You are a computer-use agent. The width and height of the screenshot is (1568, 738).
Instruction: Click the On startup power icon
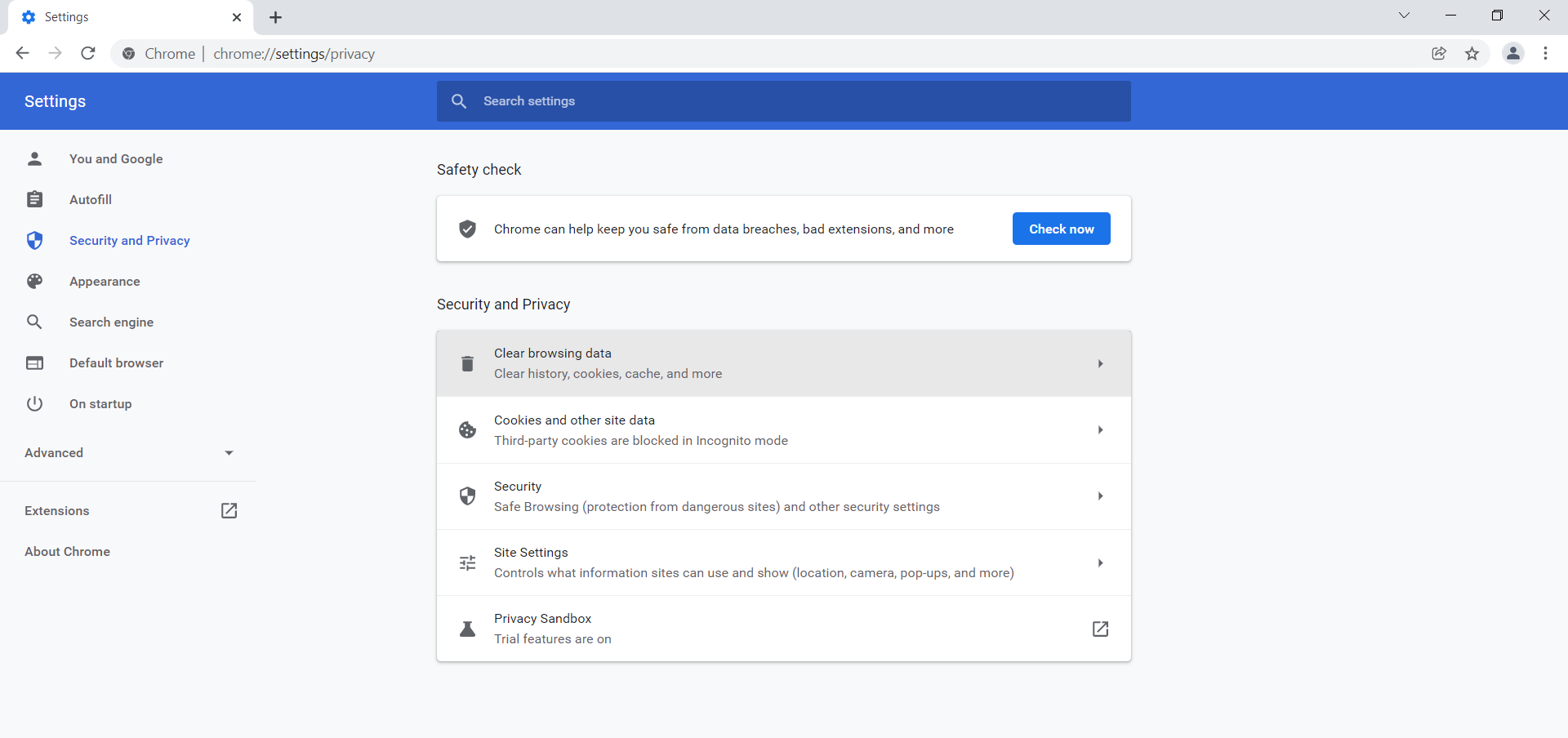click(35, 403)
